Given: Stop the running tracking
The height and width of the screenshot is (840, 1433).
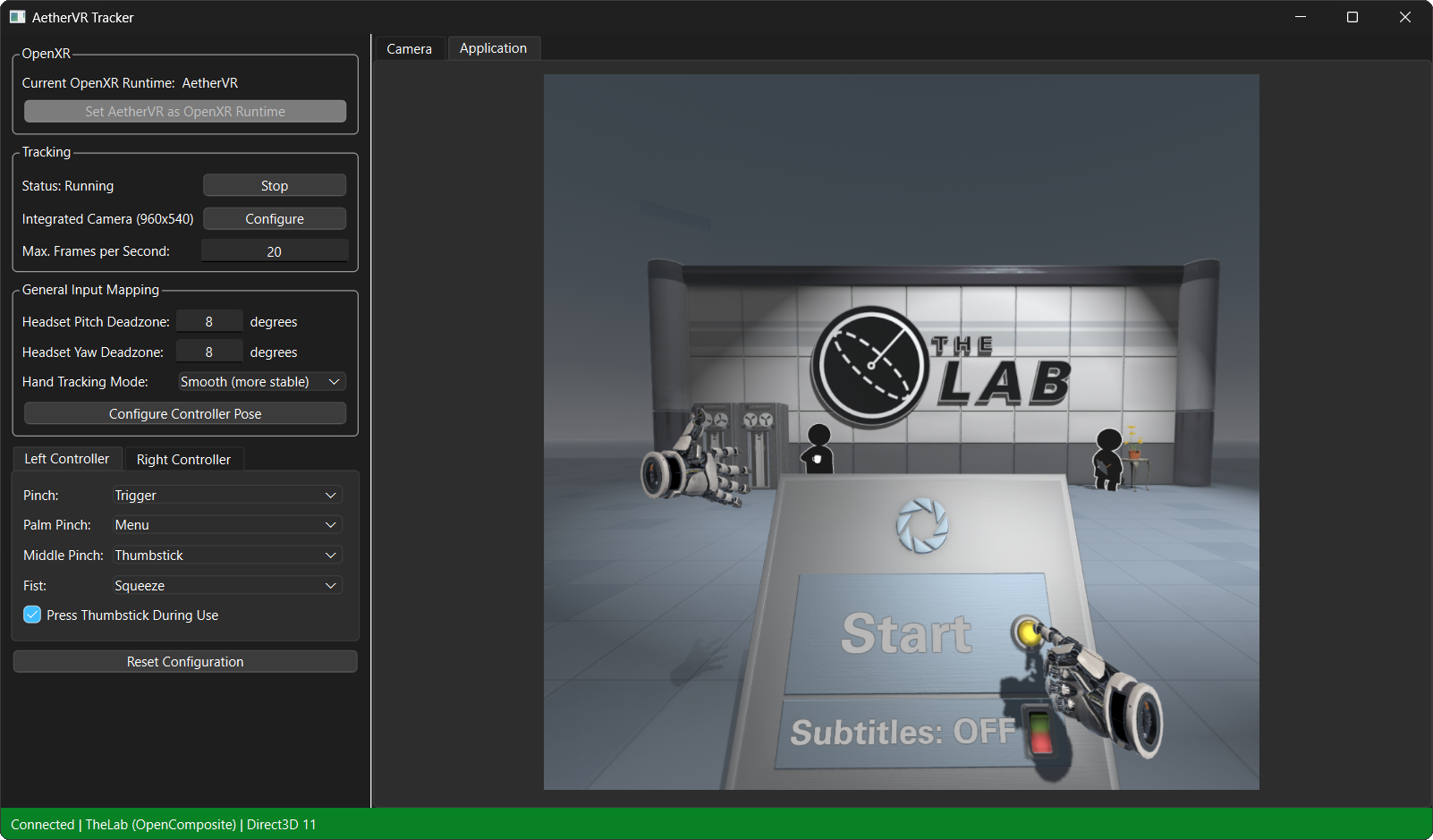Looking at the screenshot, I should (274, 185).
